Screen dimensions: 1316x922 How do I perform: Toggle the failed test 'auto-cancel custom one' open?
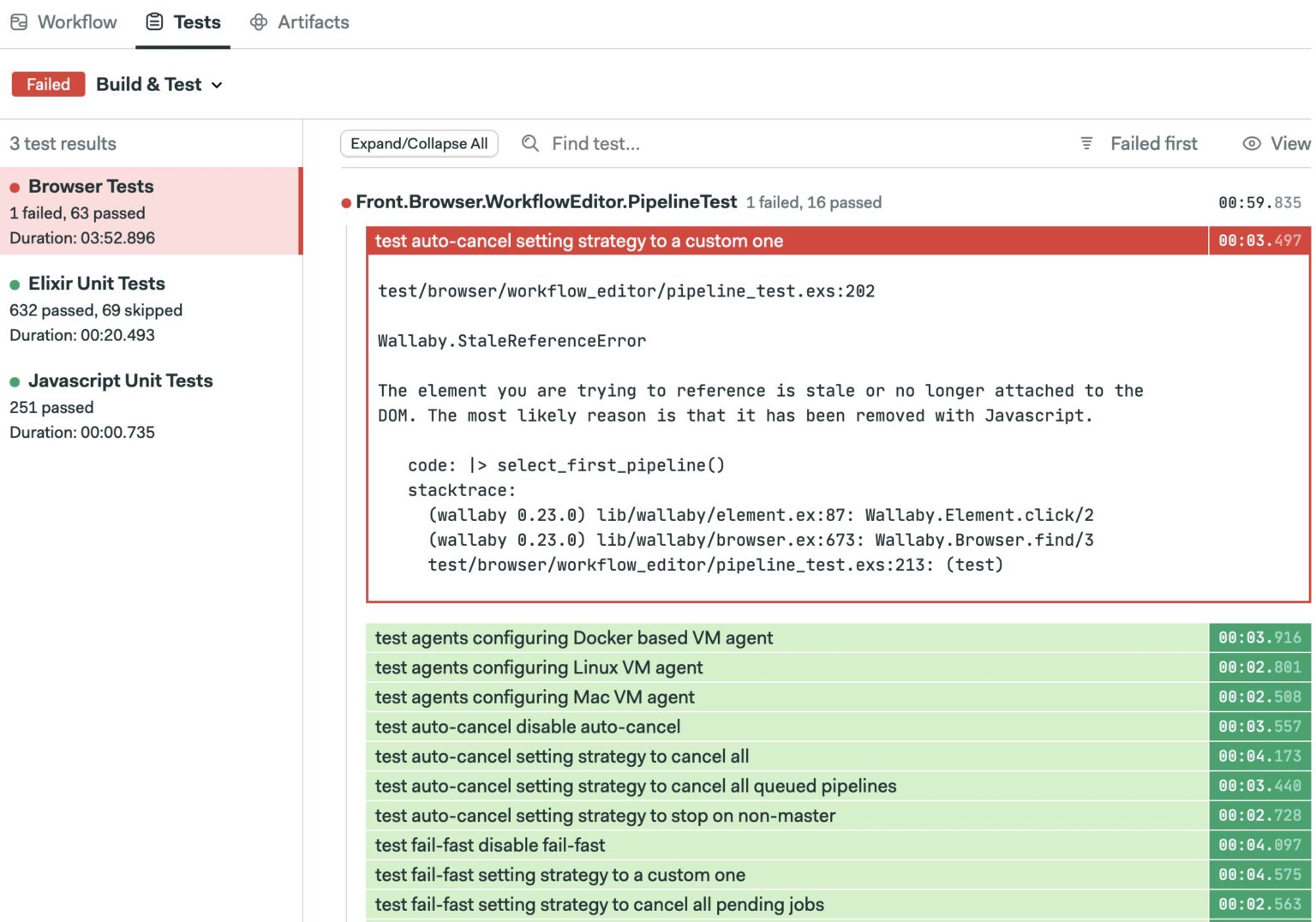[x=579, y=241]
